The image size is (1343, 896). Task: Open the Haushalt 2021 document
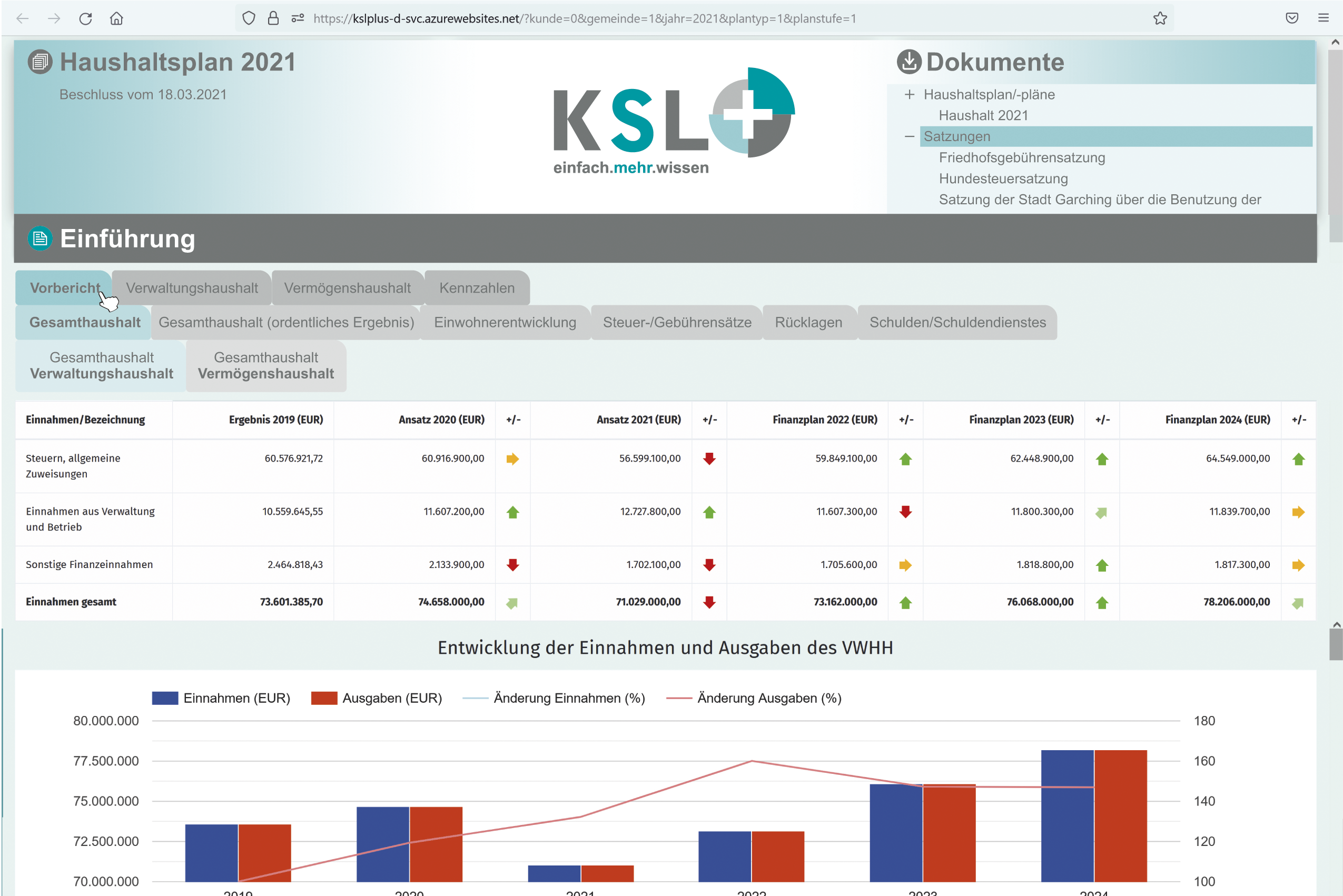pos(983,115)
